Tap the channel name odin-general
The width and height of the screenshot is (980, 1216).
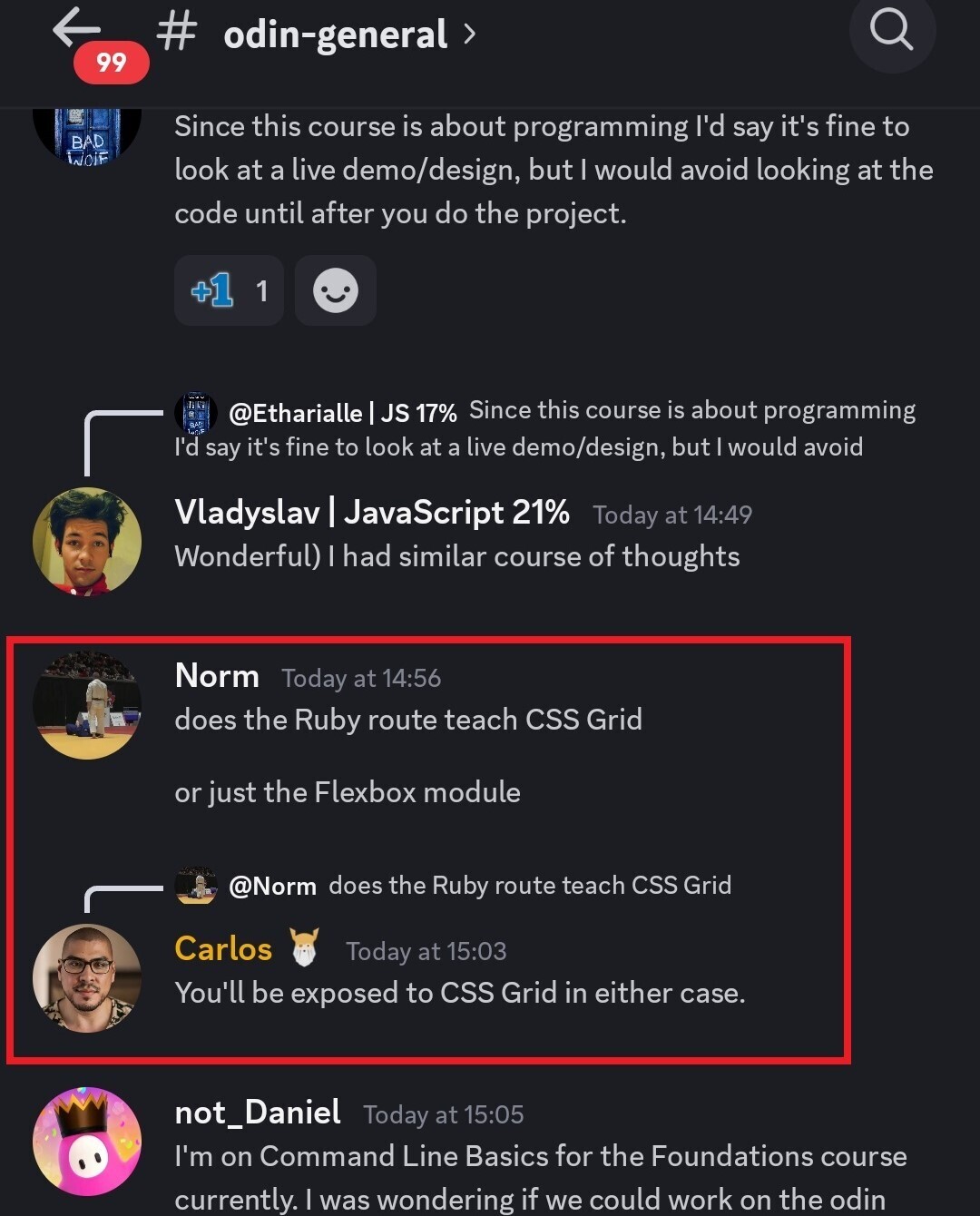333,33
